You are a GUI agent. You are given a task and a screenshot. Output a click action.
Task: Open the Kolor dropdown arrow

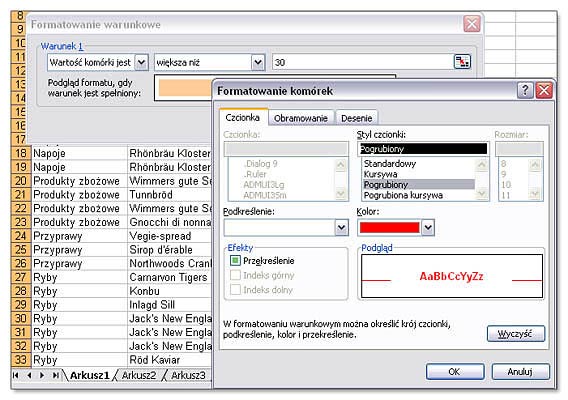[x=428, y=228]
